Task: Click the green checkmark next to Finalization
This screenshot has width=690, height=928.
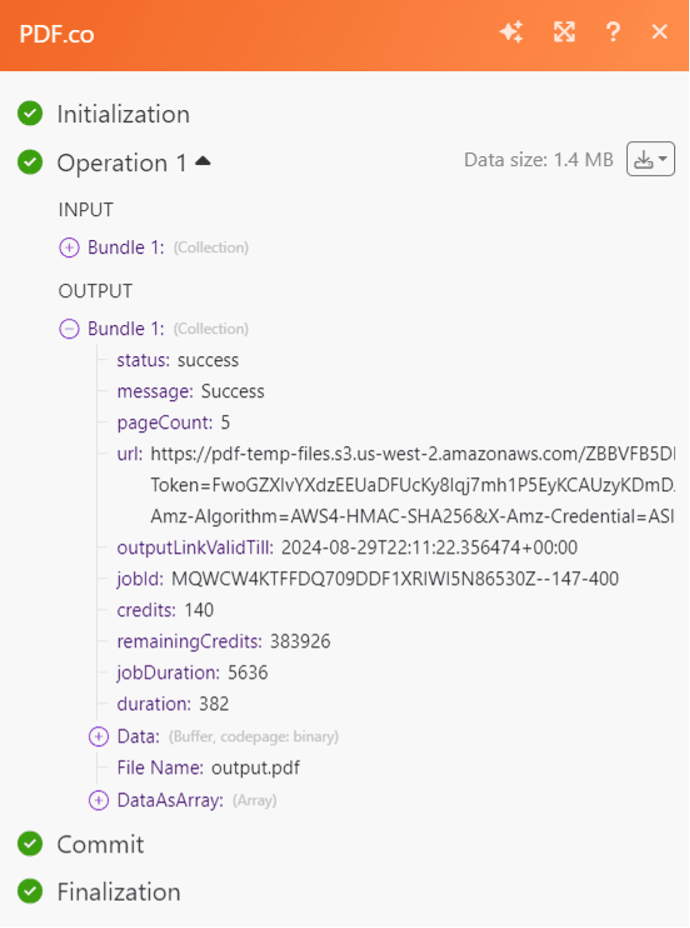Action: point(29,892)
